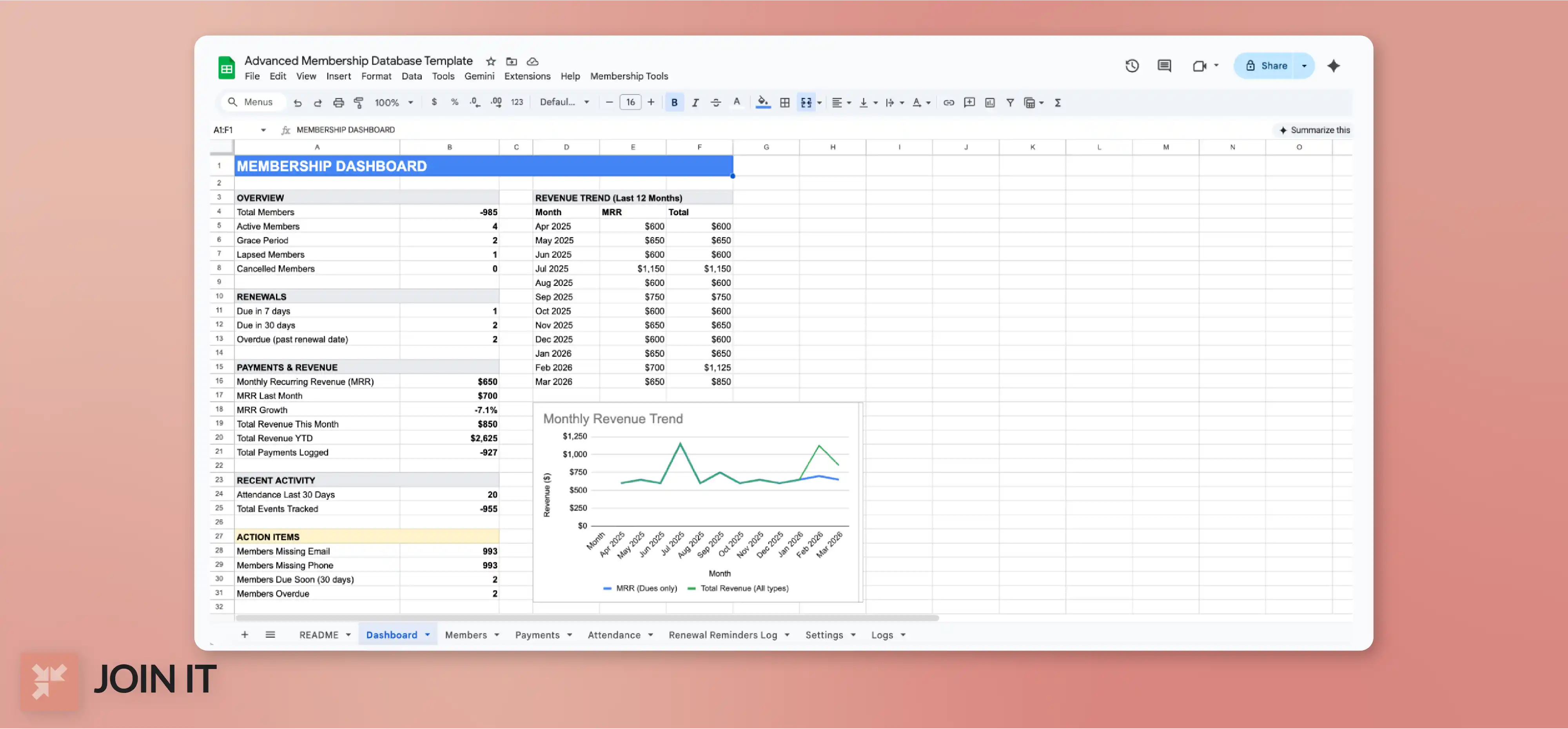Click the functions (sigma) icon

[x=1058, y=102]
